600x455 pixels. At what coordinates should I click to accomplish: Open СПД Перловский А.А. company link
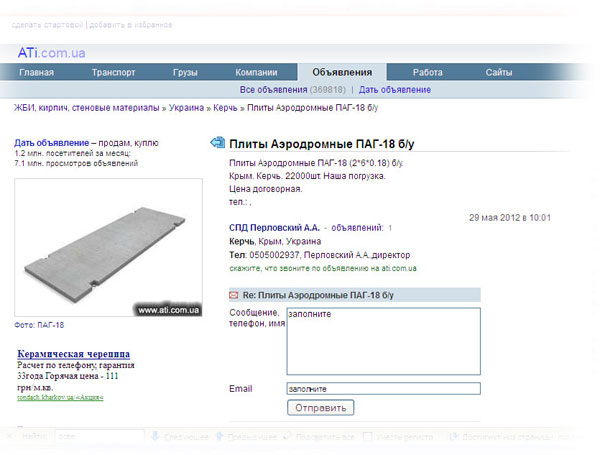[272, 228]
